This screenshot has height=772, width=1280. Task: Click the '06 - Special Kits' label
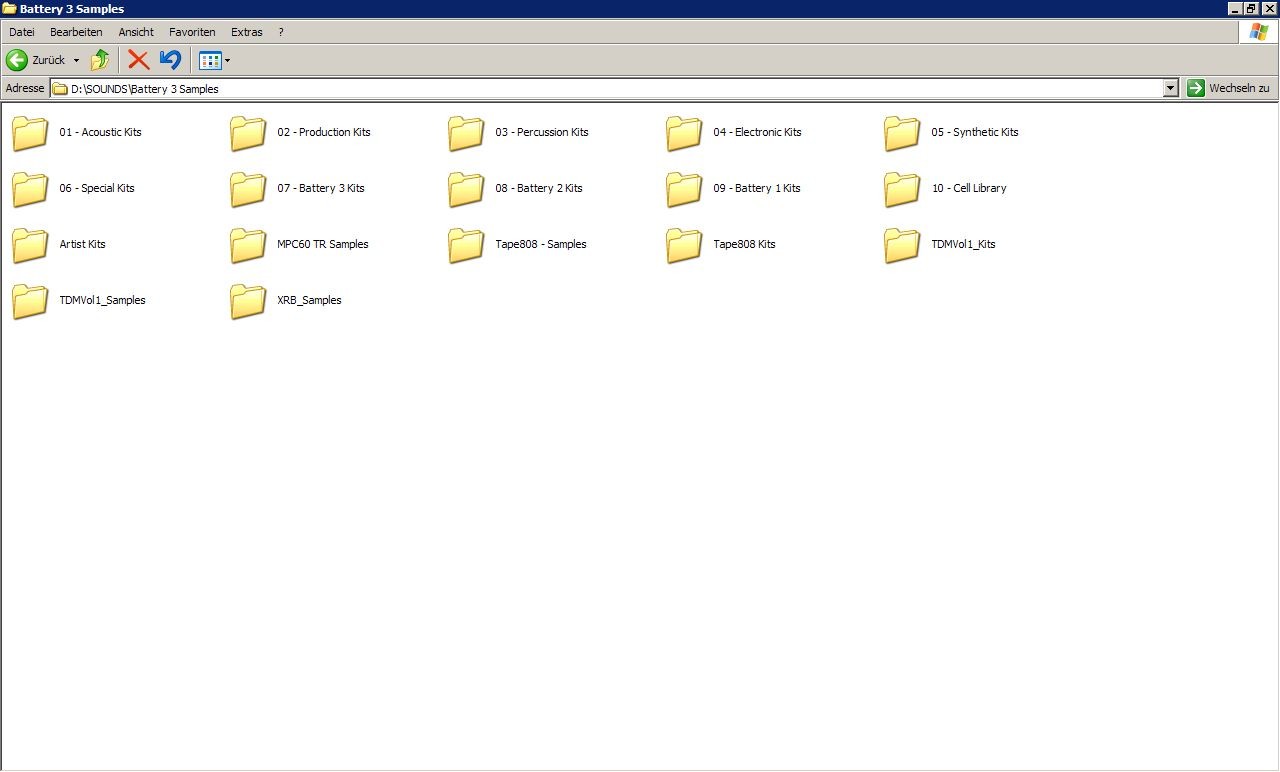pyautogui.click(x=97, y=188)
